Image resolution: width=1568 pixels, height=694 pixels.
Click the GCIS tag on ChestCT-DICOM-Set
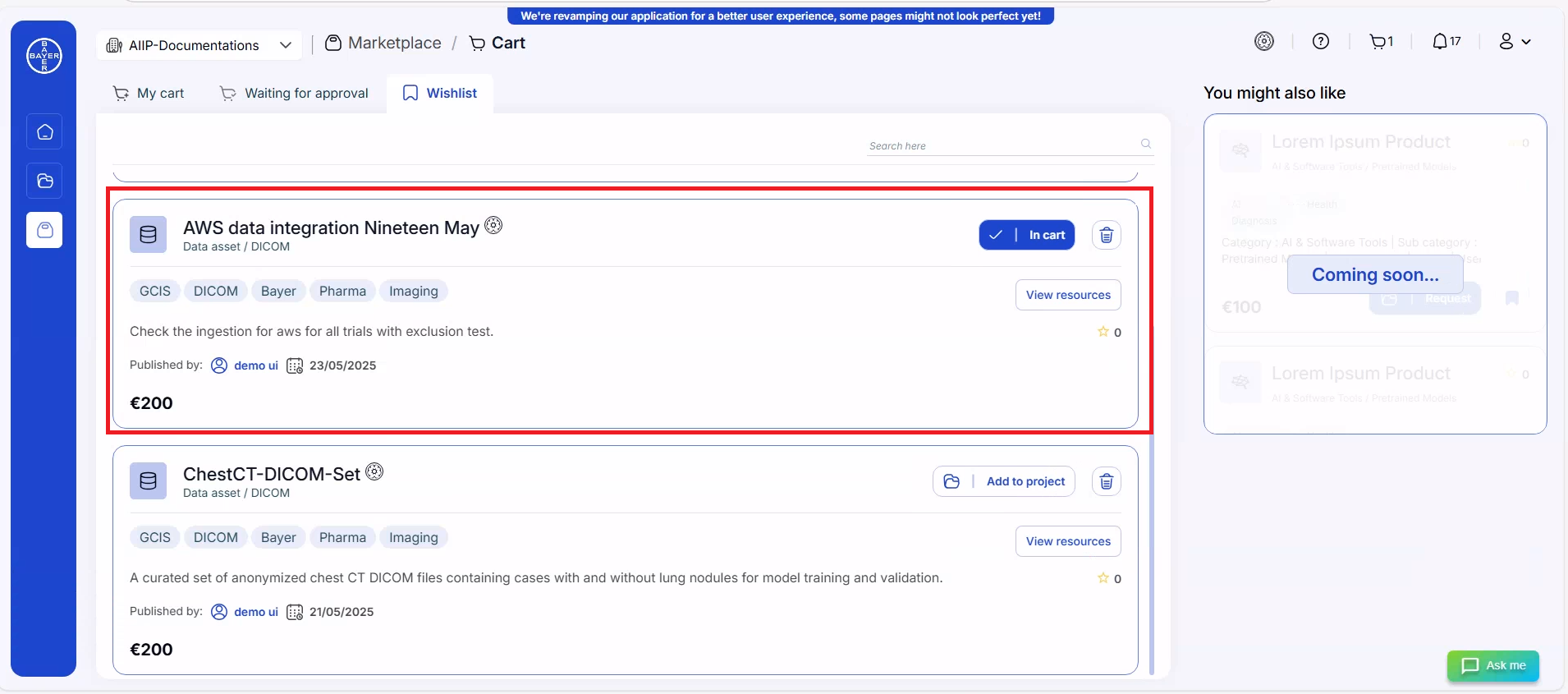click(x=155, y=537)
